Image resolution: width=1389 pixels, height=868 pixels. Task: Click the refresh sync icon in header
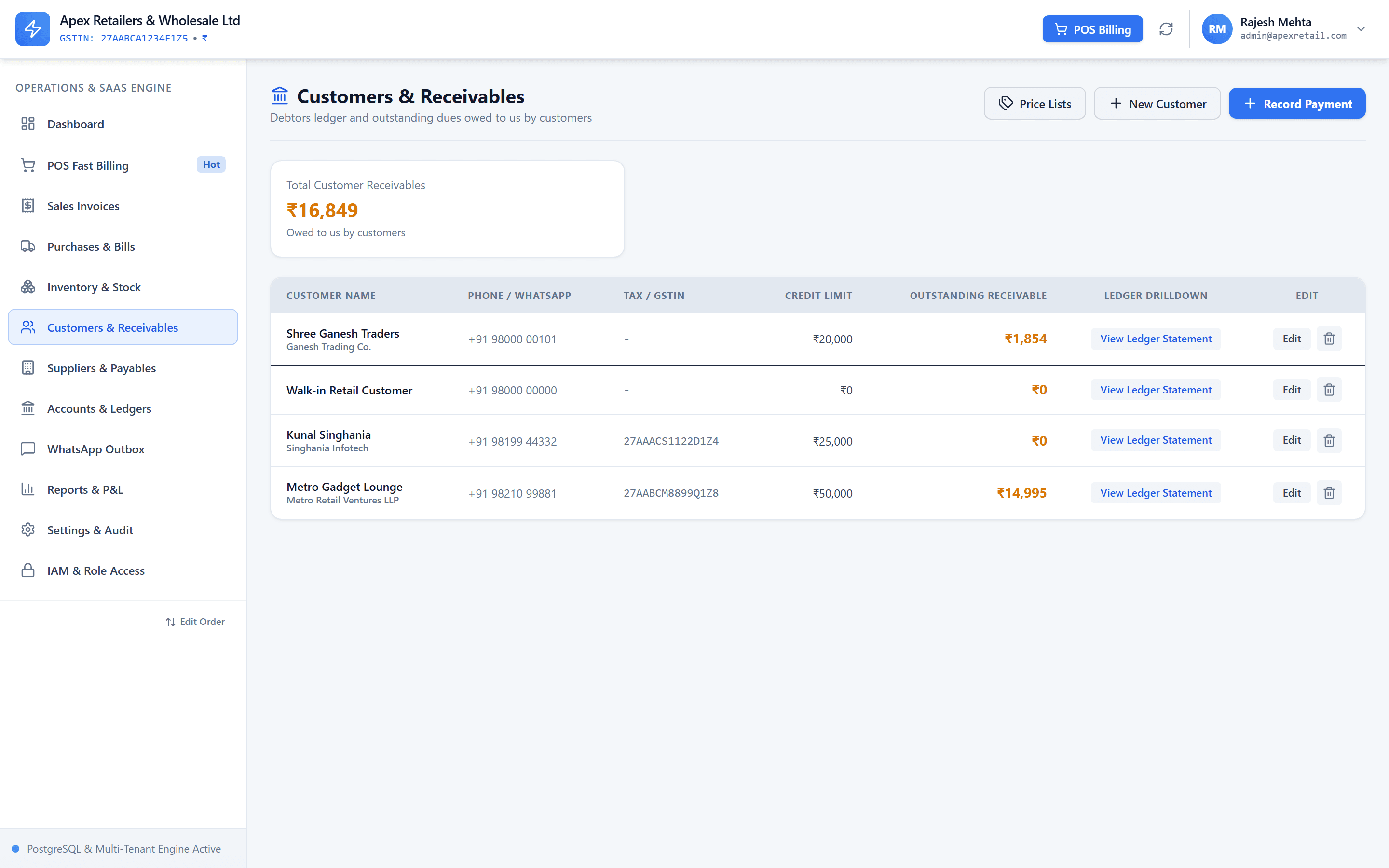(1166, 29)
